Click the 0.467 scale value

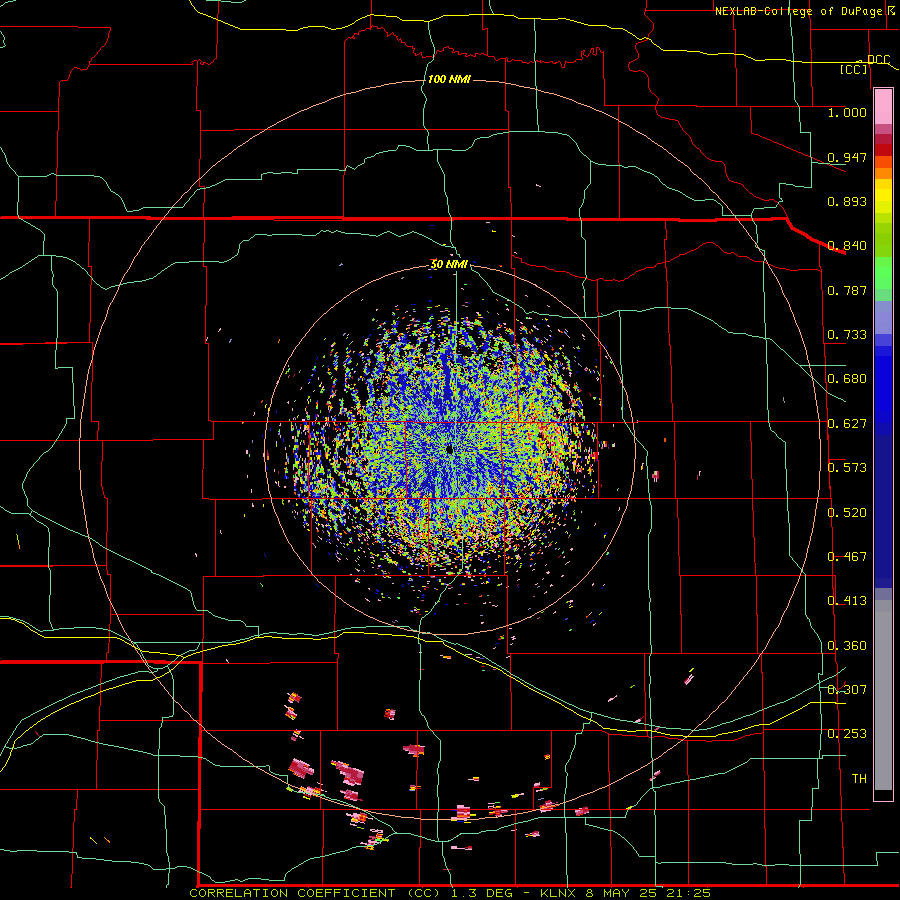pyautogui.click(x=847, y=557)
